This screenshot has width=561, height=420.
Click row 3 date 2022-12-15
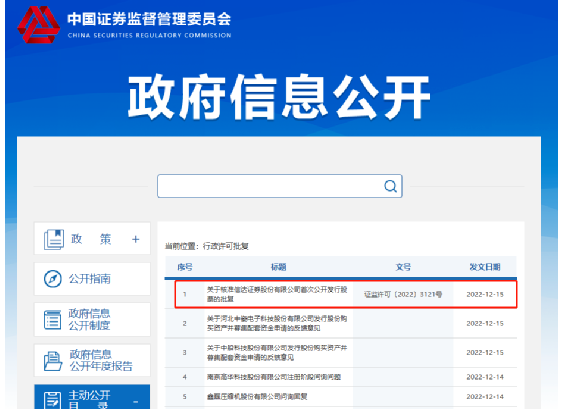coord(485,352)
